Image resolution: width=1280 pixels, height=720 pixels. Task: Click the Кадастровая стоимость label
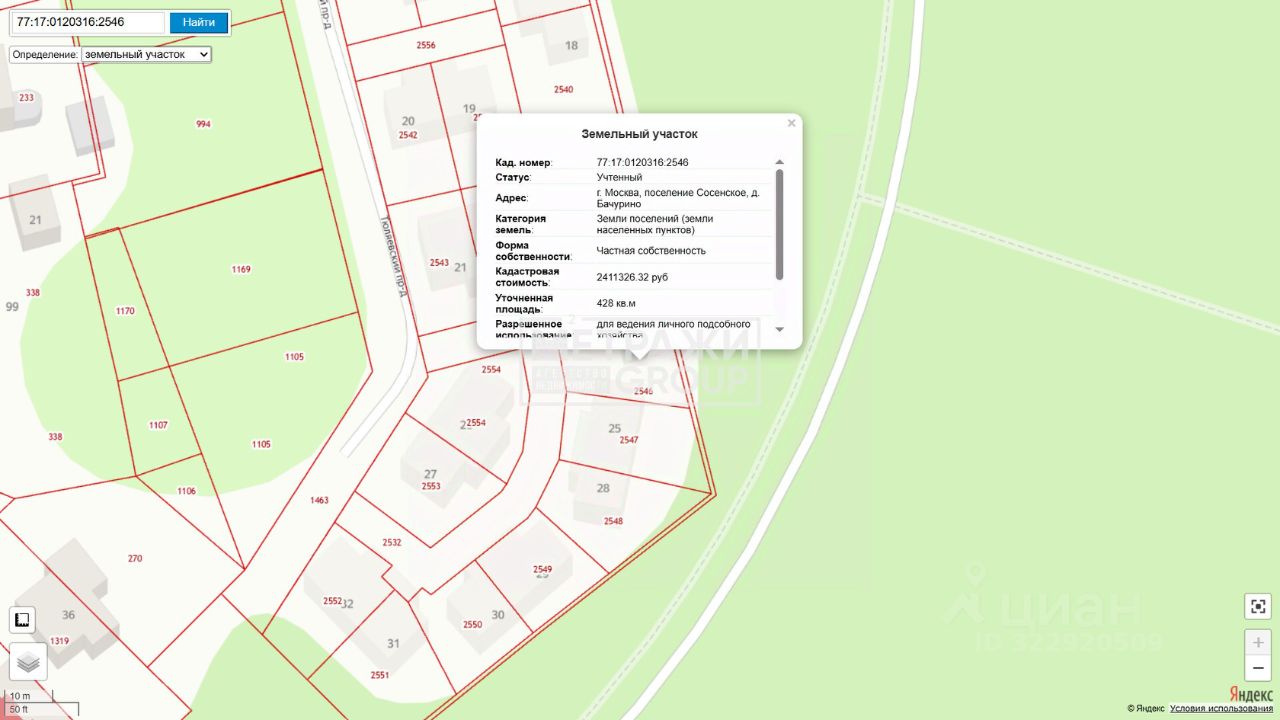pyautogui.click(x=528, y=277)
